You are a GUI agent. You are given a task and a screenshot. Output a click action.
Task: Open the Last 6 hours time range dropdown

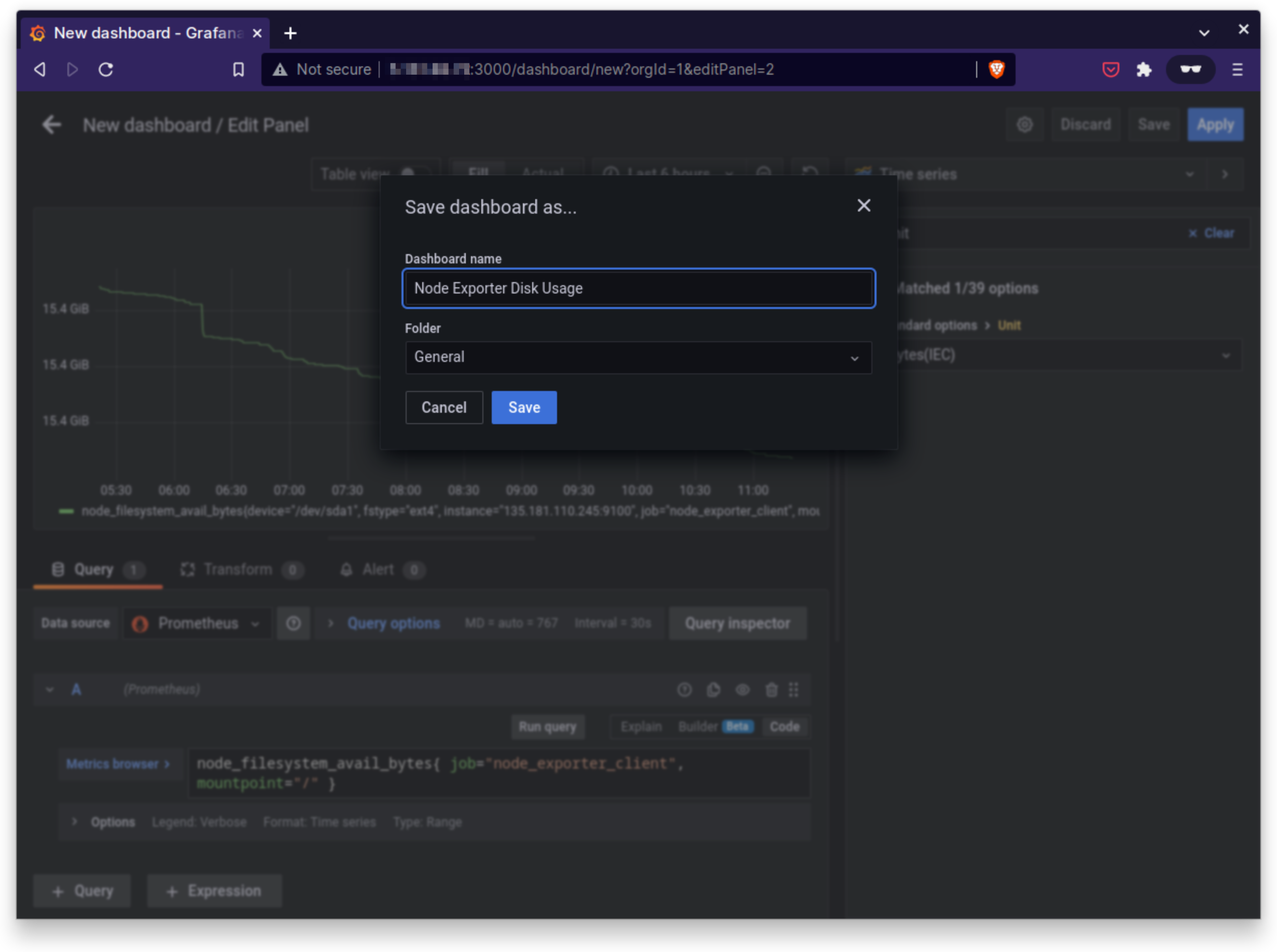point(669,174)
